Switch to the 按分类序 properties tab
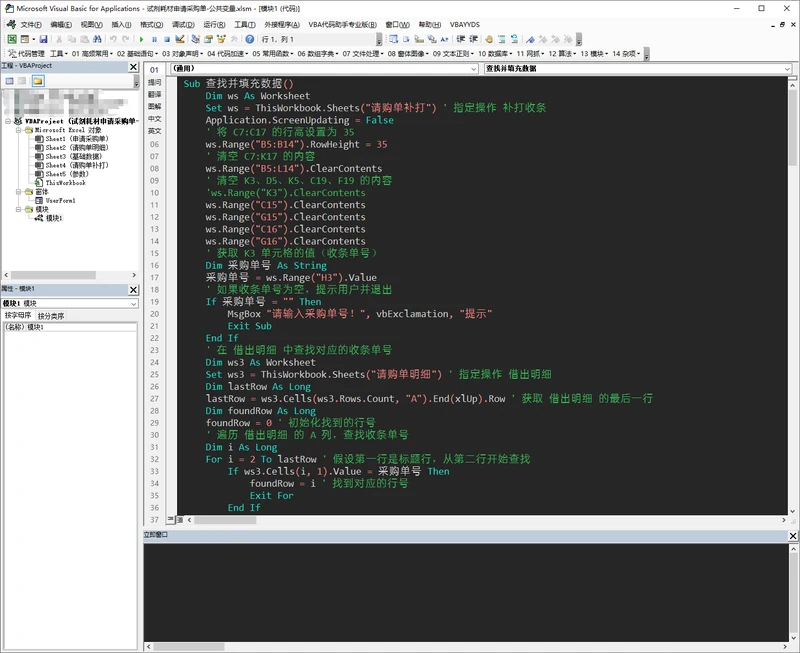 51,316
